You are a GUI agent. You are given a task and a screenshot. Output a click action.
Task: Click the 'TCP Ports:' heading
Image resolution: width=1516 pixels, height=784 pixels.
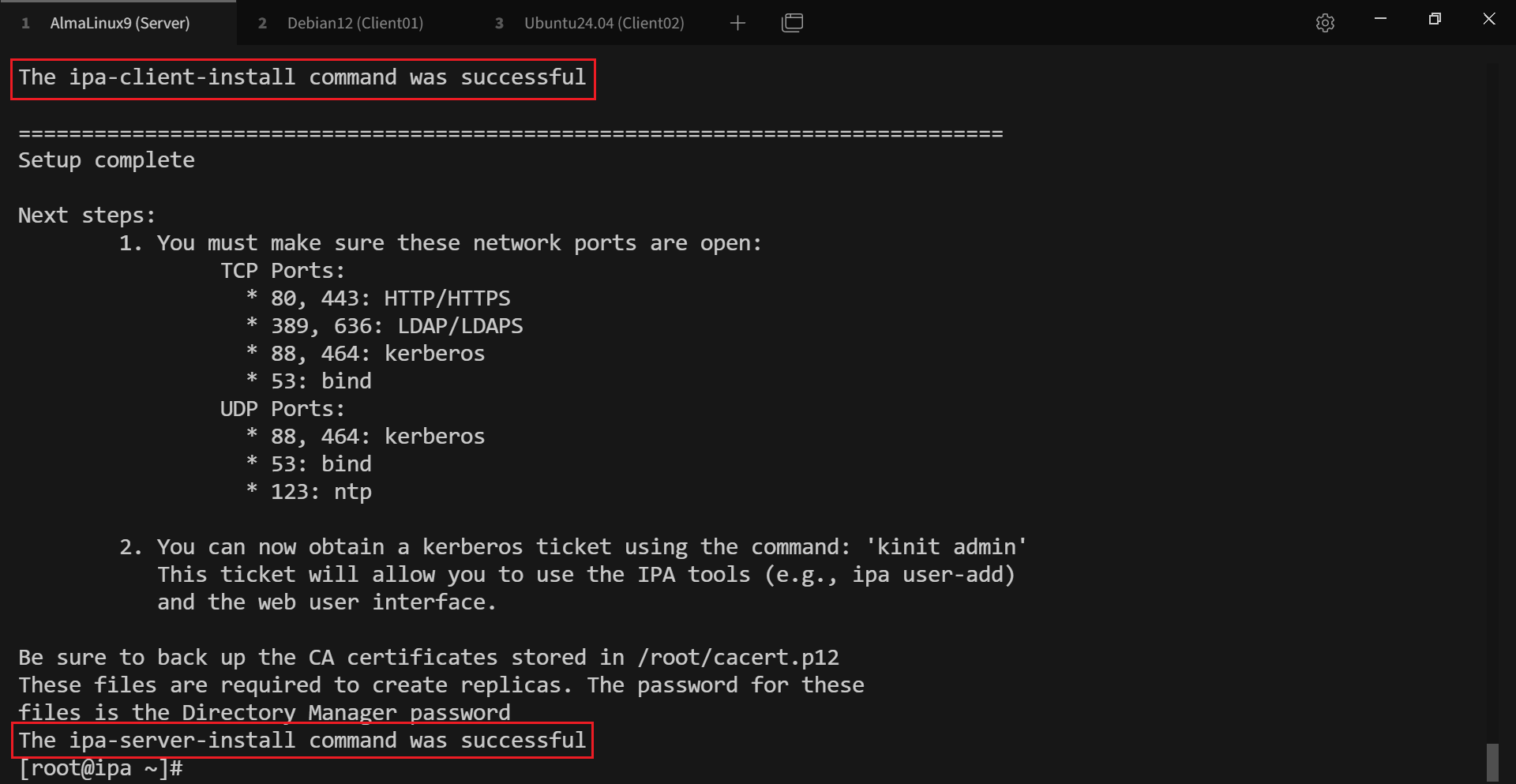[282, 271]
